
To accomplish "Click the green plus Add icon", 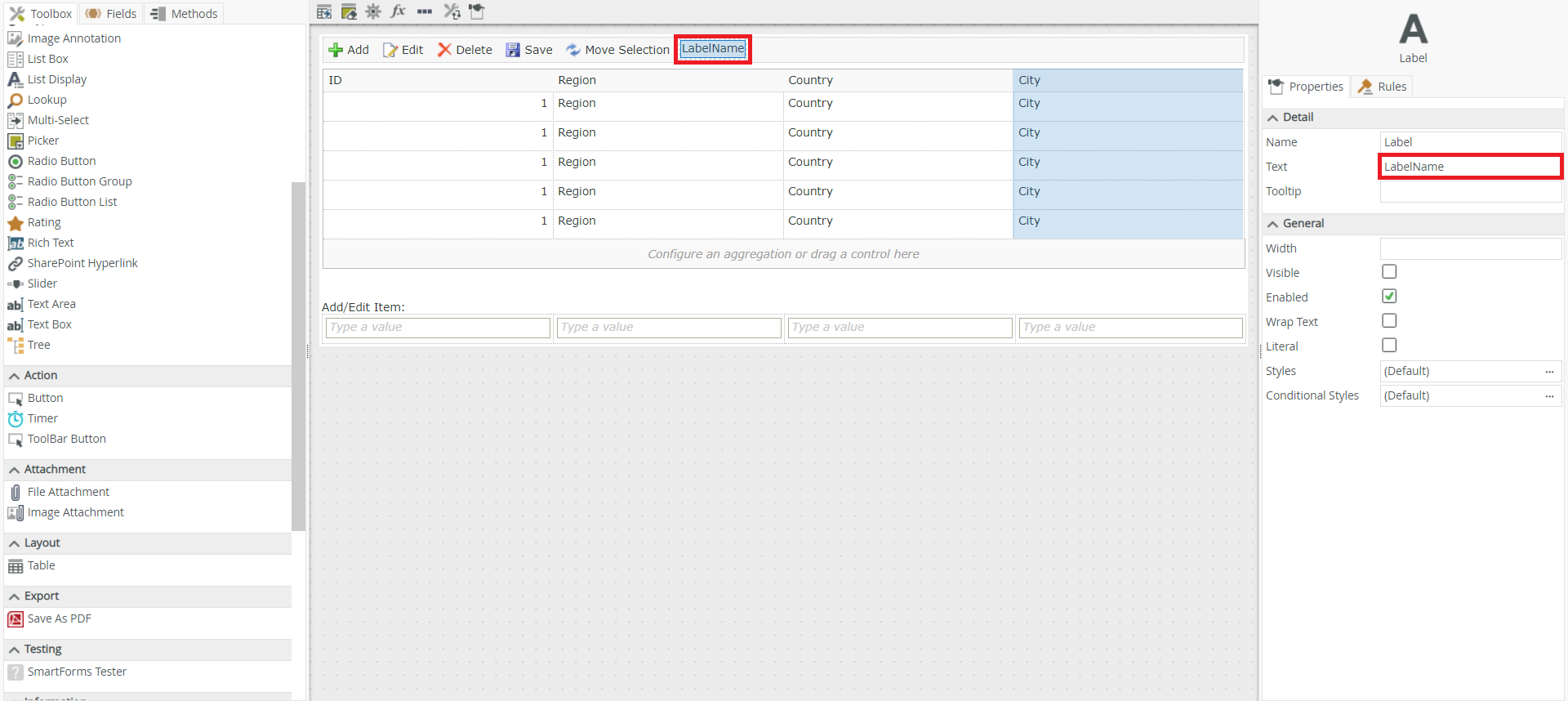I will [336, 50].
